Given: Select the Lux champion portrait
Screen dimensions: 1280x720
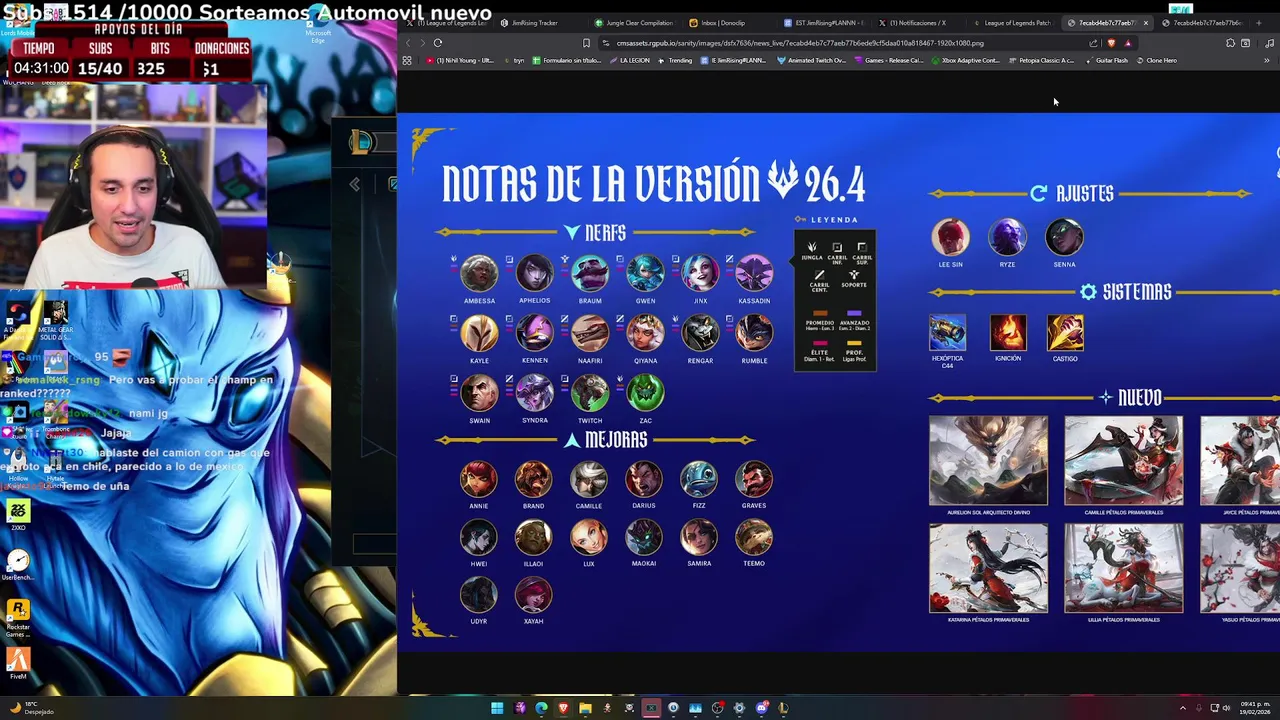Looking at the screenshot, I should coord(588,537).
